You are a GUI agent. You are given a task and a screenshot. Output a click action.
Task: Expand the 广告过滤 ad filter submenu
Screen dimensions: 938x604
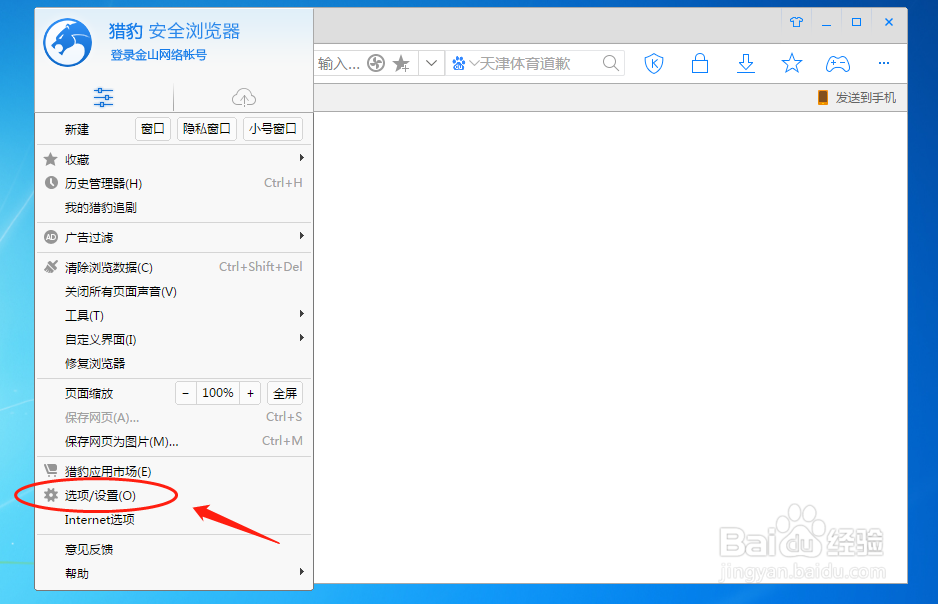click(174, 237)
